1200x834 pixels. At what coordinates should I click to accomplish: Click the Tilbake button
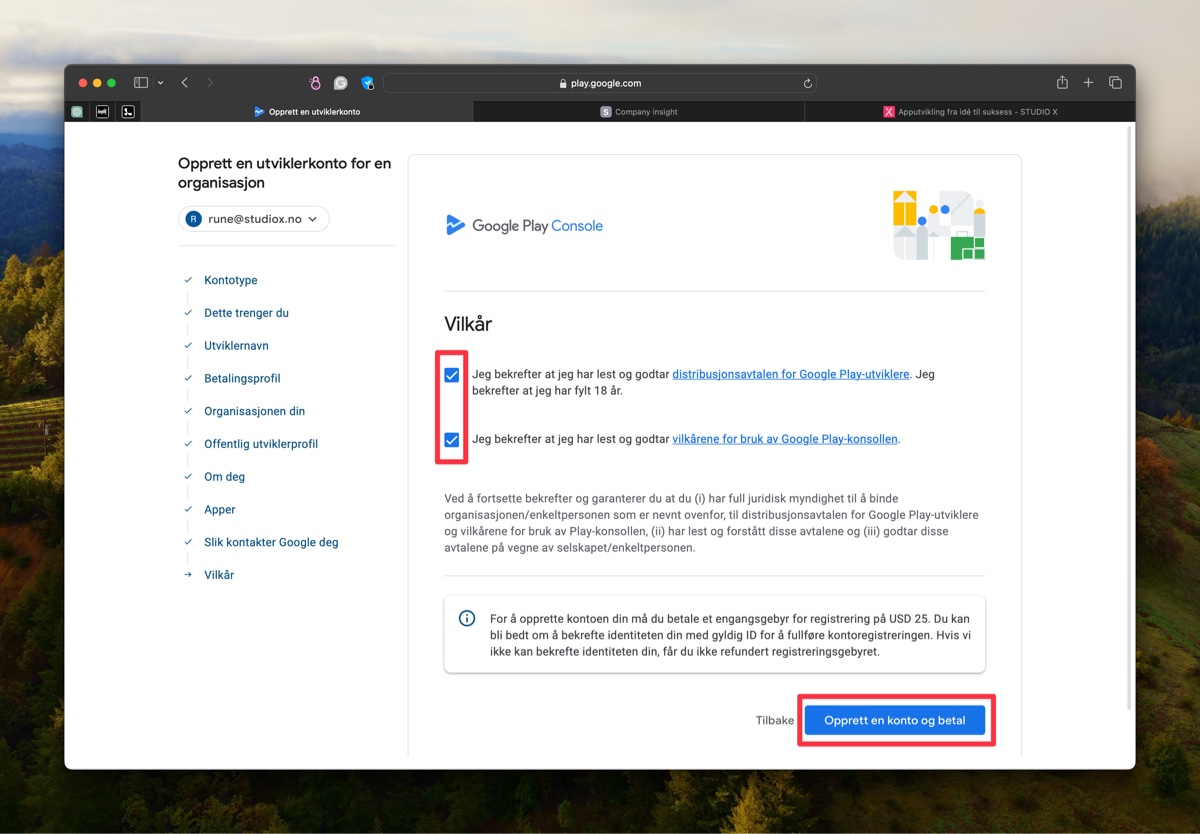pos(775,720)
